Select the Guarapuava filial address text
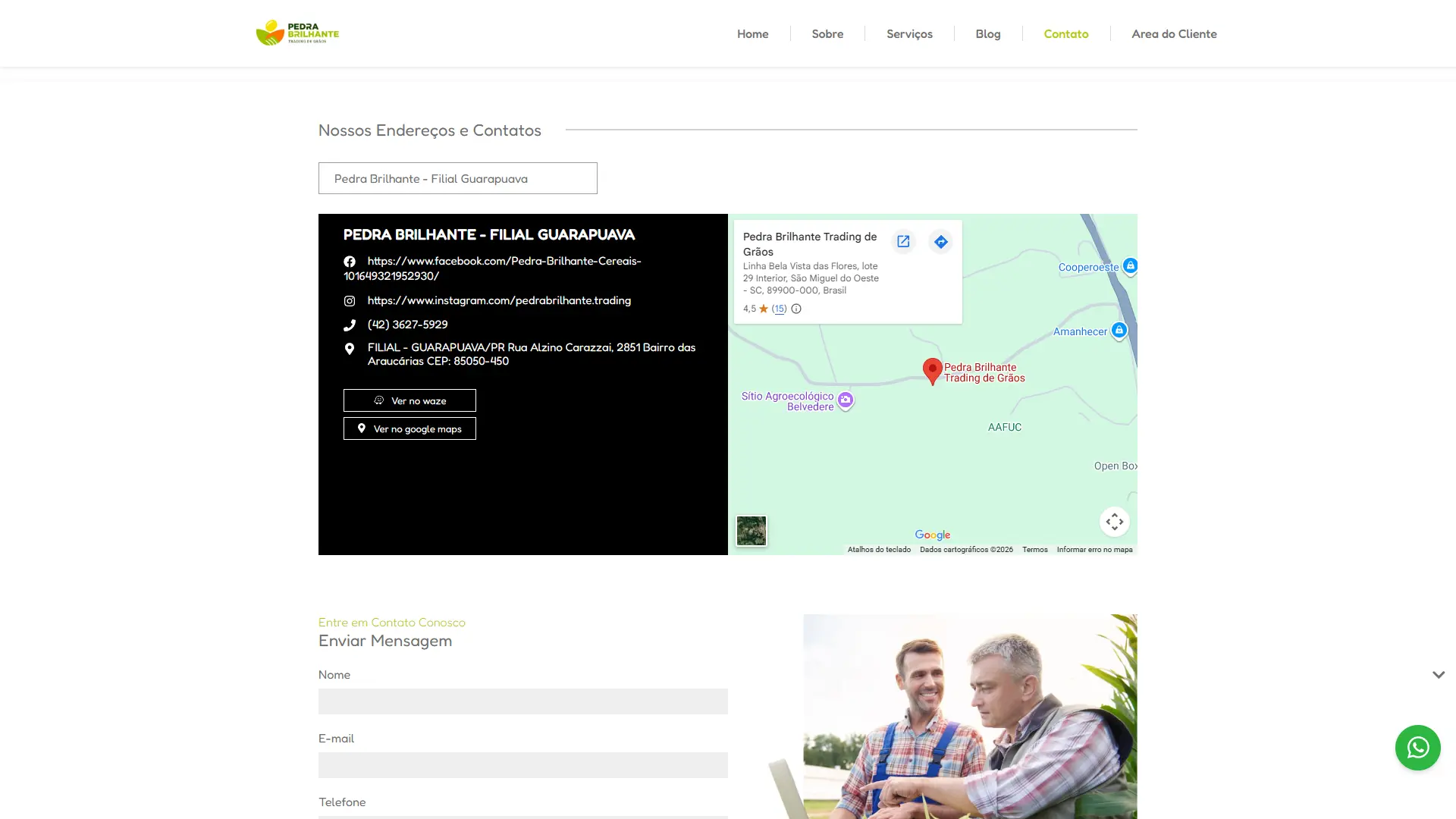The height and width of the screenshot is (819, 1456). pos(532,354)
